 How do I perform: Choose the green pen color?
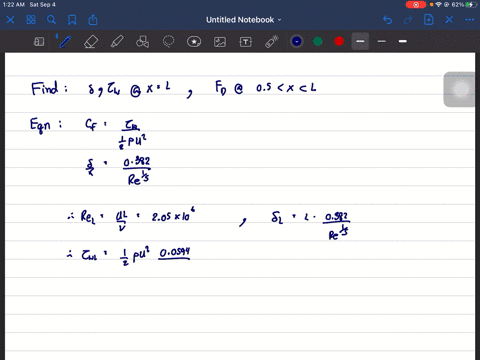tap(318, 41)
